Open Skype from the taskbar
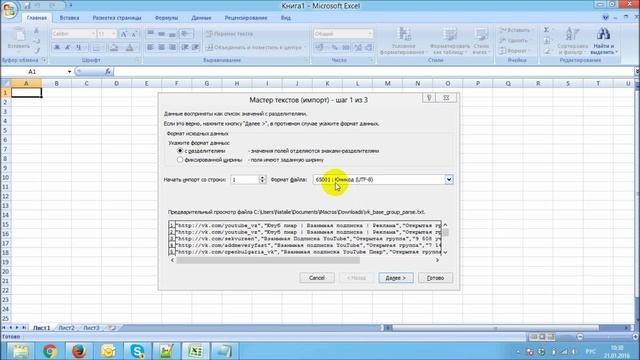The width and height of the screenshot is (640, 360). pos(137,351)
